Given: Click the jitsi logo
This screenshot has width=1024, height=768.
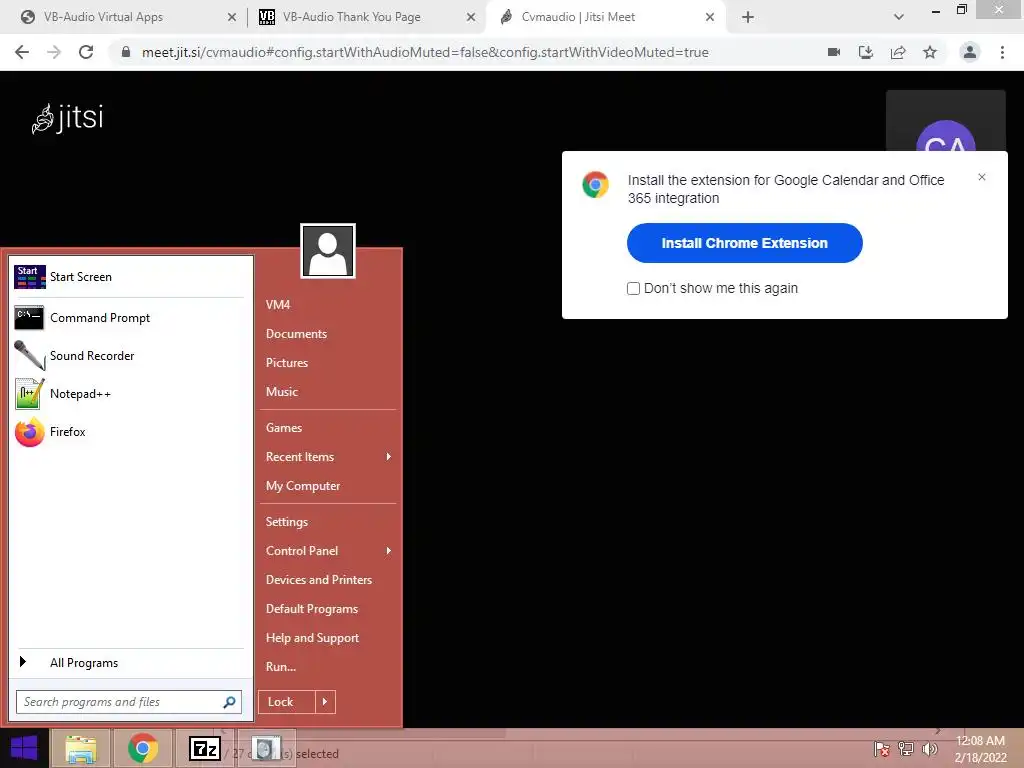Looking at the screenshot, I should click(68, 118).
